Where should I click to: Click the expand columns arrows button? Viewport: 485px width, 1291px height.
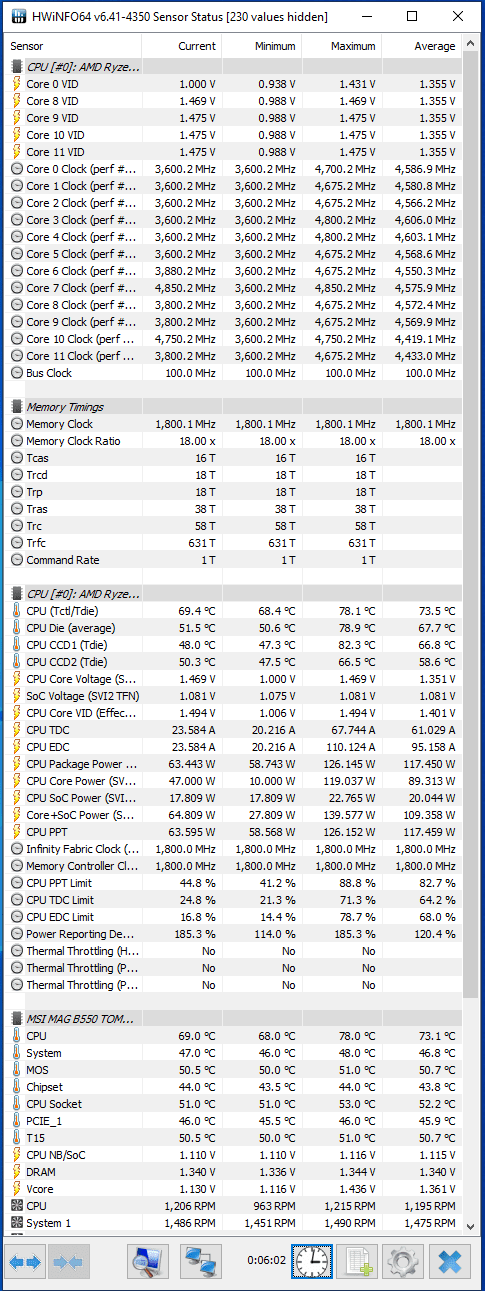(x=26, y=1262)
